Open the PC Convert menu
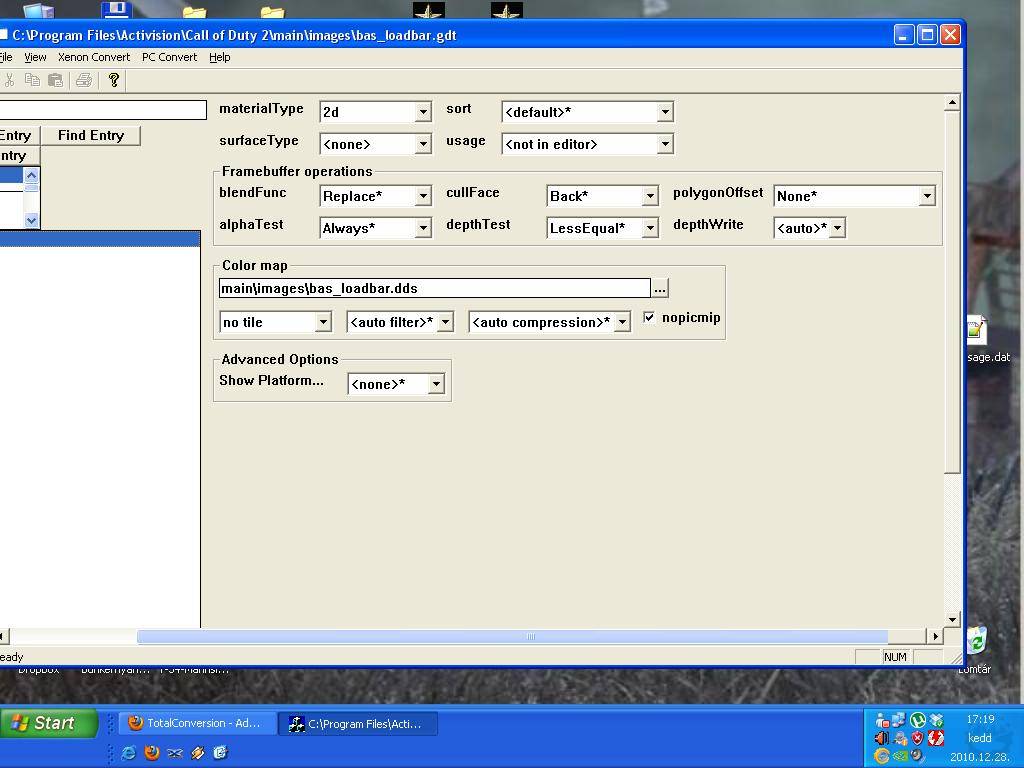1024x768 pixels. 169,57
